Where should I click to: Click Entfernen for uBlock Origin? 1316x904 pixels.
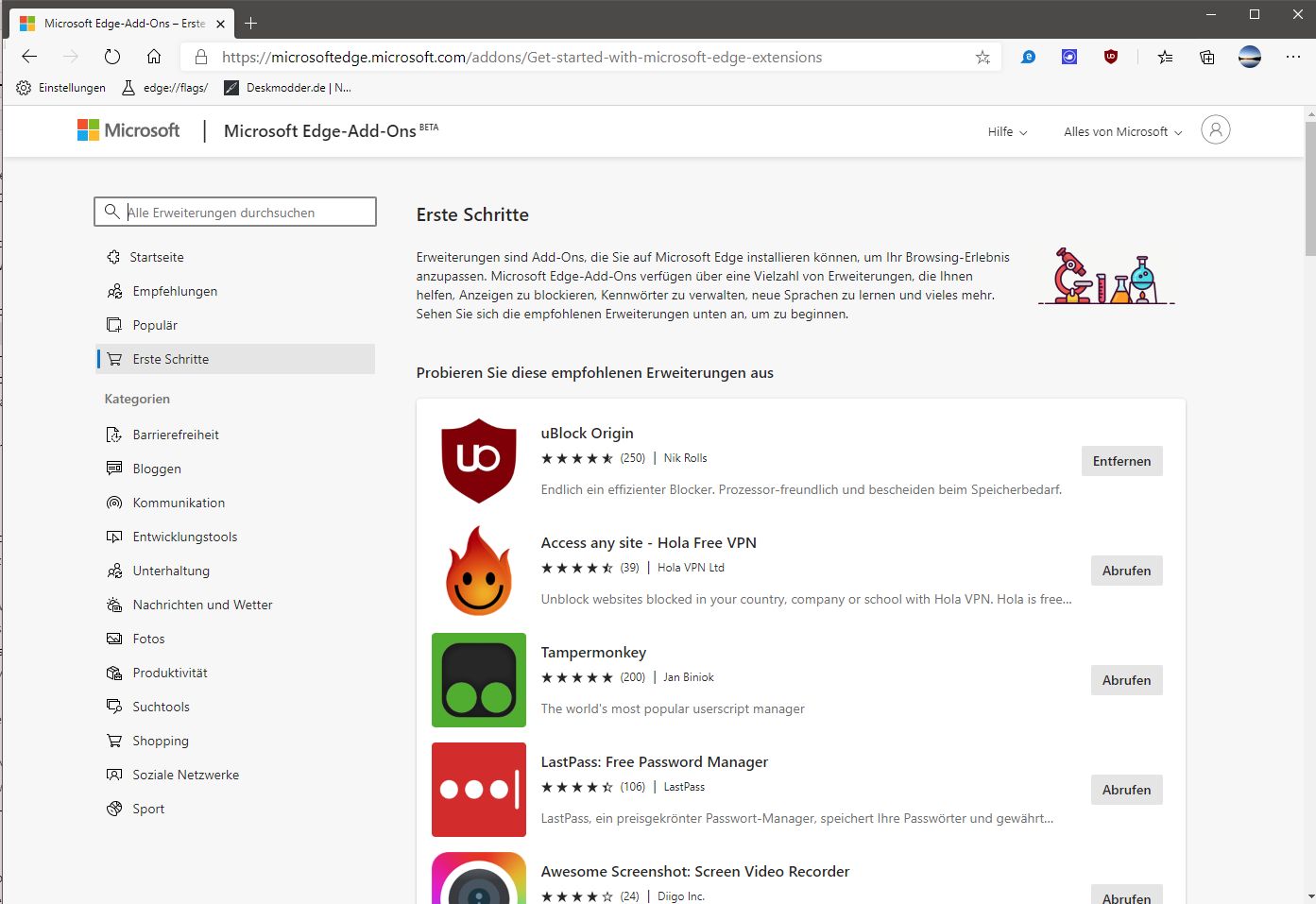[1121, 461]
